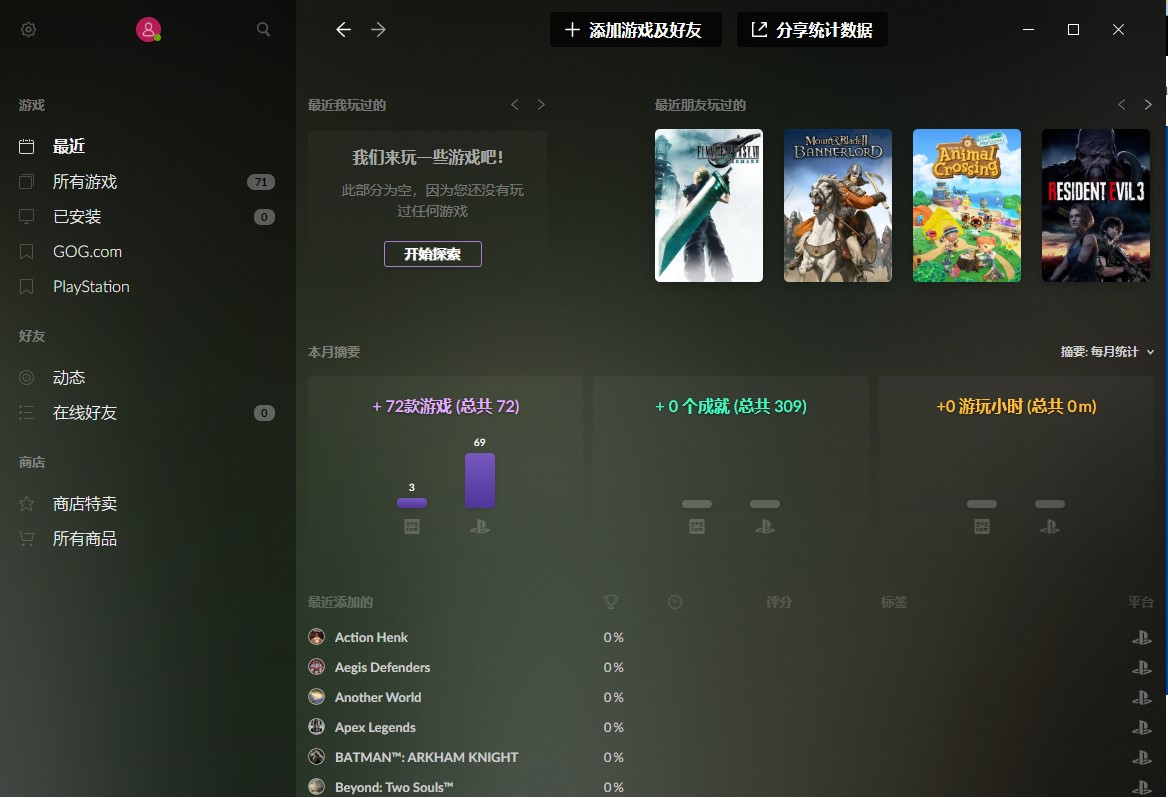Click the small purple bar labeled 3
The image size is (1168, 798).
click(x=412, y=503)
